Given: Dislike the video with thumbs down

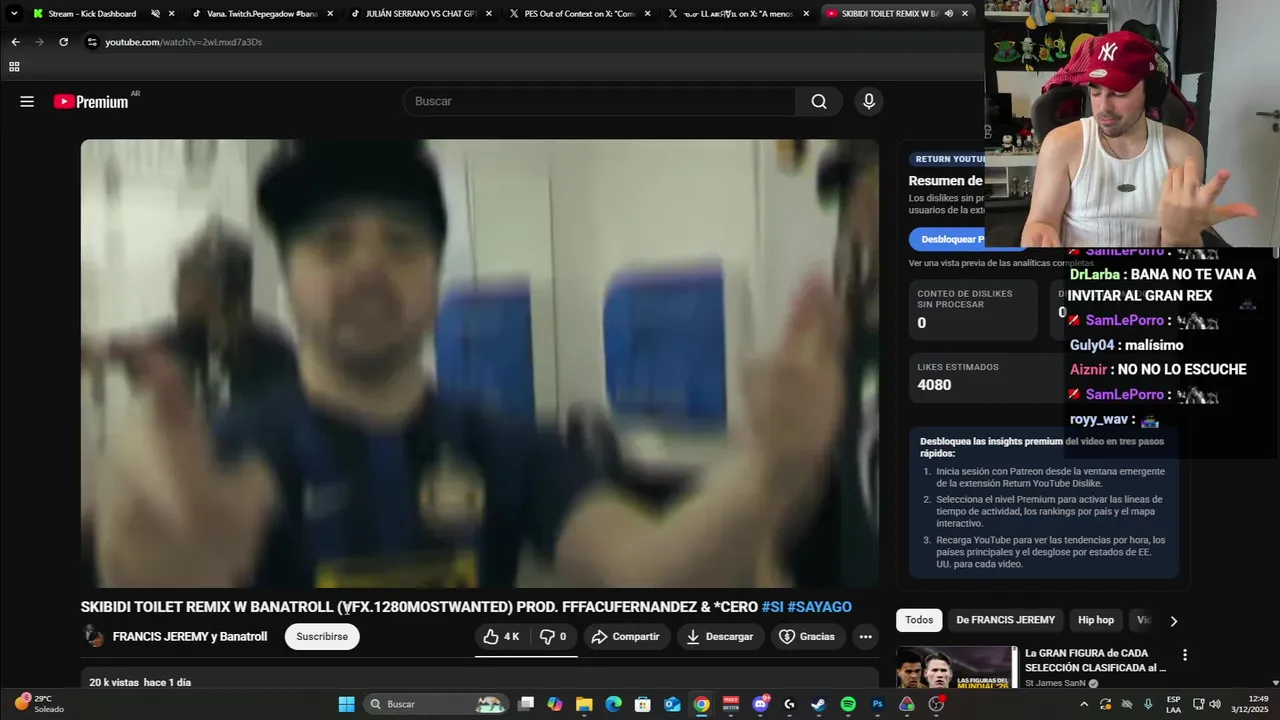Looking at the screenshot, I should (553, 636).
